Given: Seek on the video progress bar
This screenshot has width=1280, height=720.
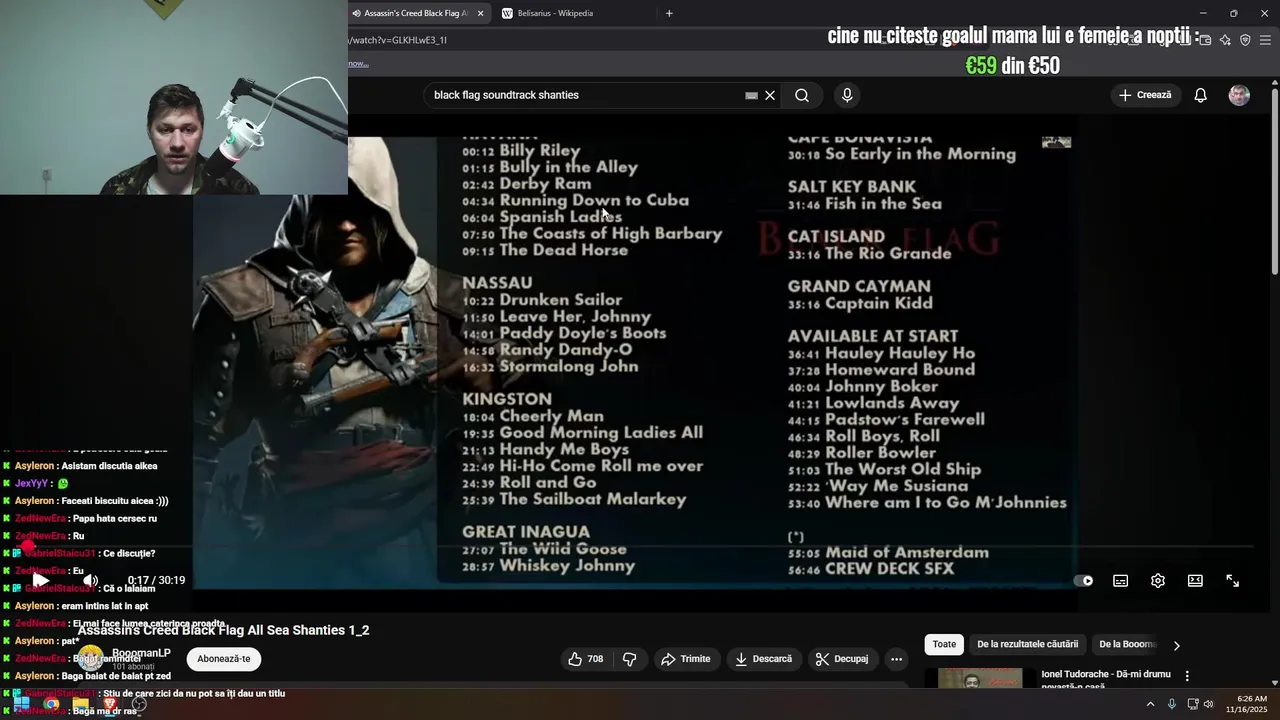Looking at the screenshot, I should point(640,548).
